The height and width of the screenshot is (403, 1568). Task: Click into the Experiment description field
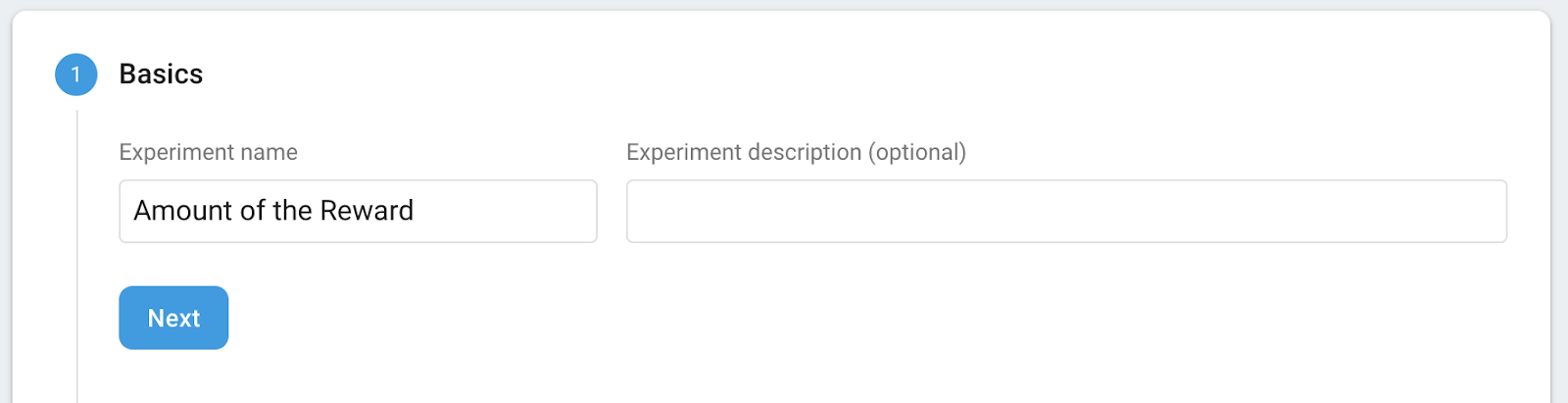click(1066, 211)
